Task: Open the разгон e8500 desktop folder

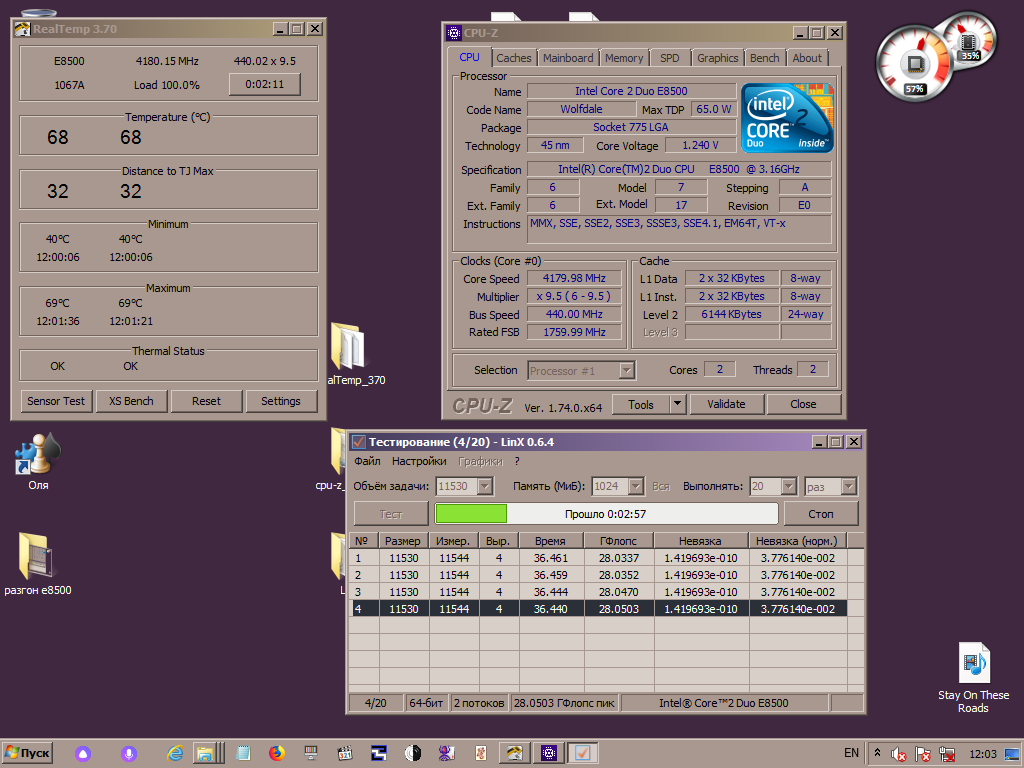Action: 38,564
